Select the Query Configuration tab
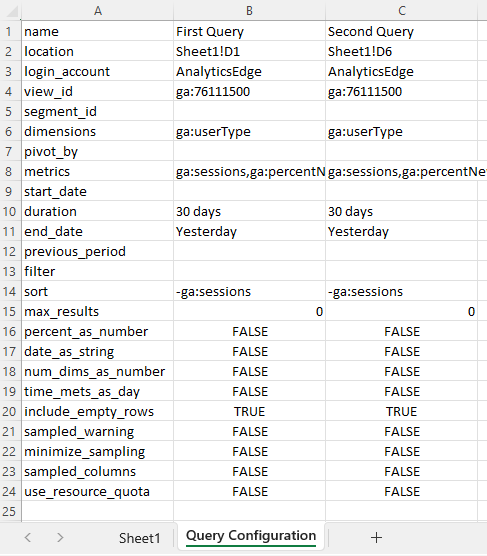The height and width of the screenshot is (556, 487). tap(251, 536)
